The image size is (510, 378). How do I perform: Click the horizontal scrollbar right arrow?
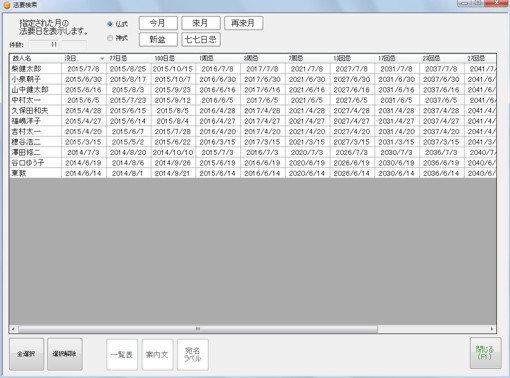tap(492, 329)
